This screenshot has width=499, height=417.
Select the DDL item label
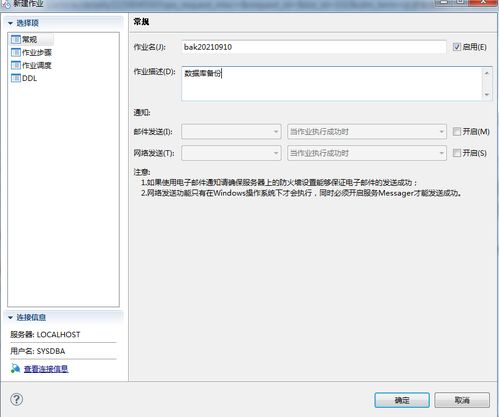[29, 78]
